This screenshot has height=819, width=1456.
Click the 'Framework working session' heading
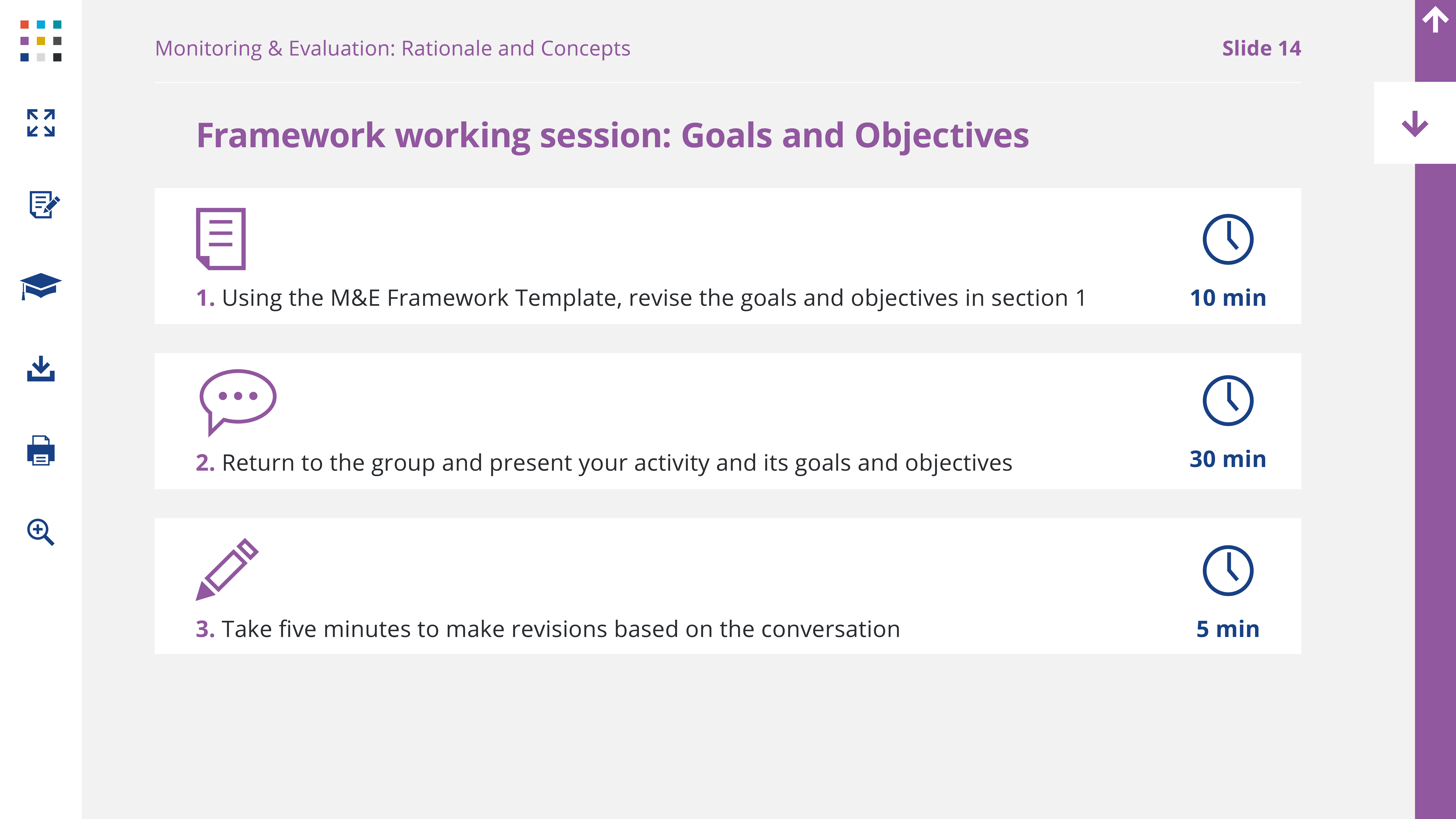click(612, 136)
